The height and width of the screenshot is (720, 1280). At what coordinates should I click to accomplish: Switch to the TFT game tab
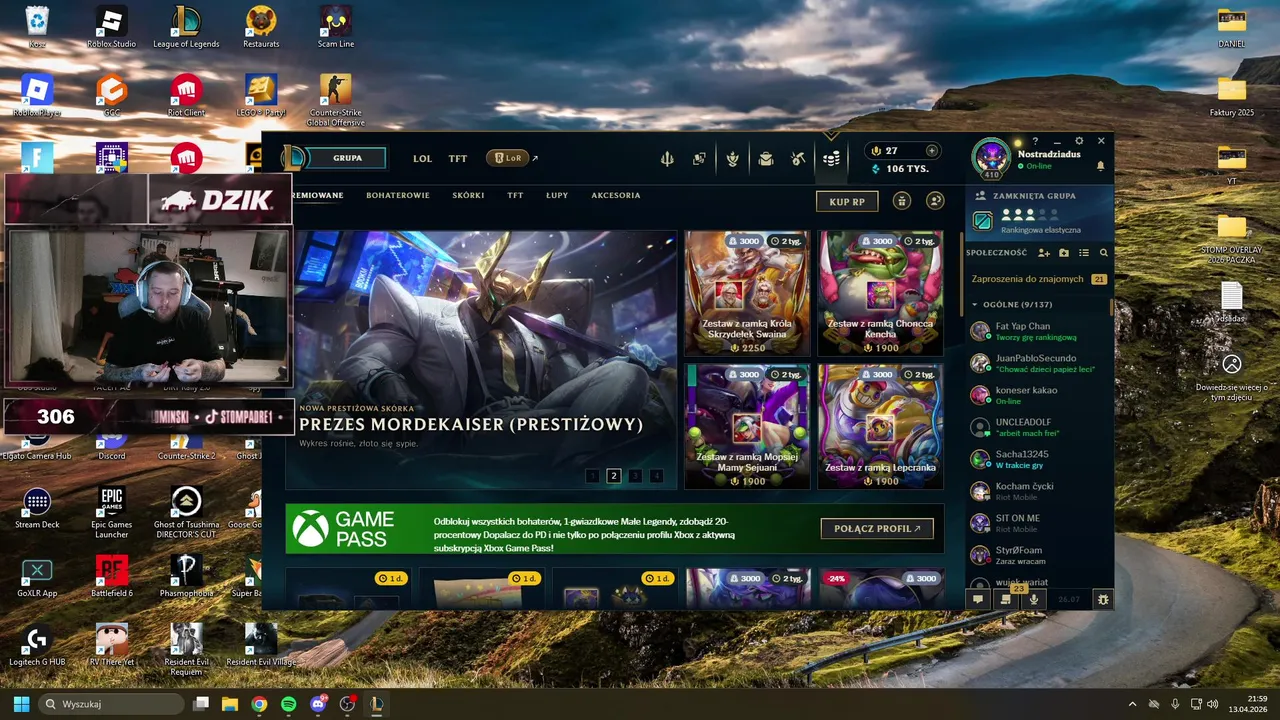(457, 158)
